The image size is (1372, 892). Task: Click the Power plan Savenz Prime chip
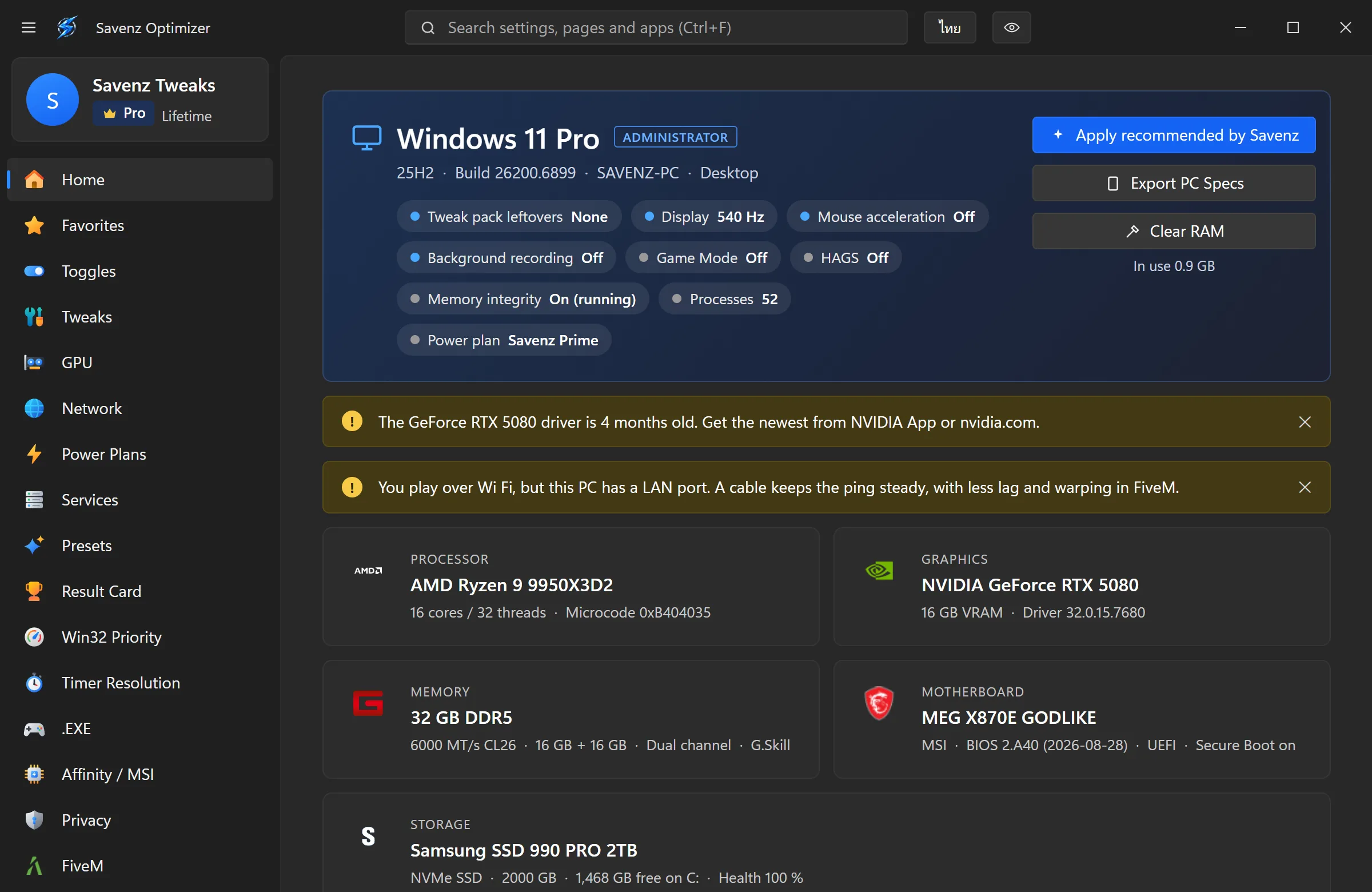tap(504, 340)
